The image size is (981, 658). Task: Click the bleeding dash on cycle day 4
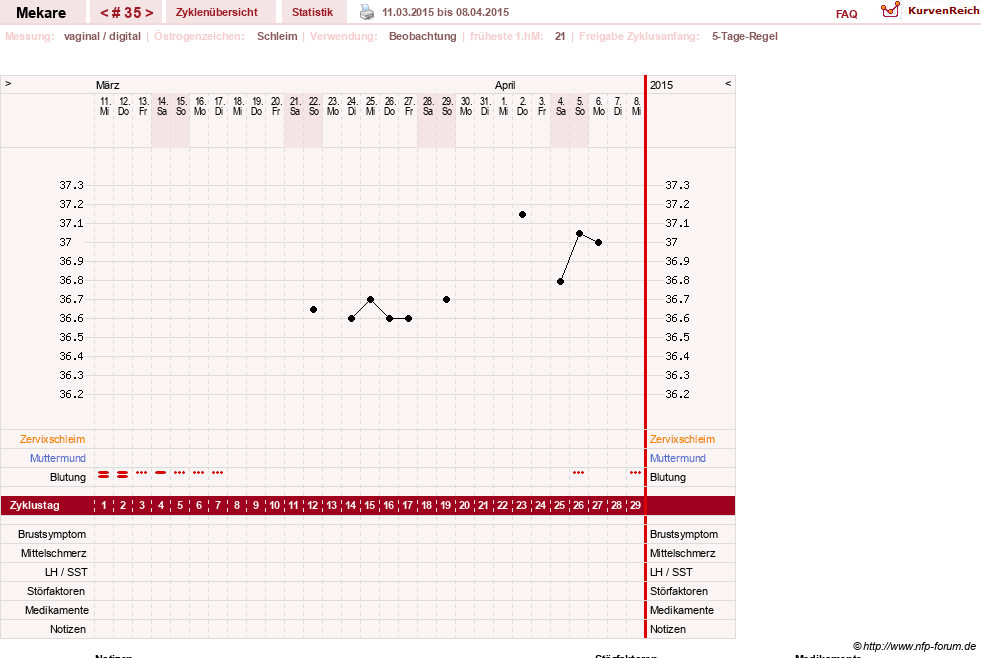[x=161, y=472]
